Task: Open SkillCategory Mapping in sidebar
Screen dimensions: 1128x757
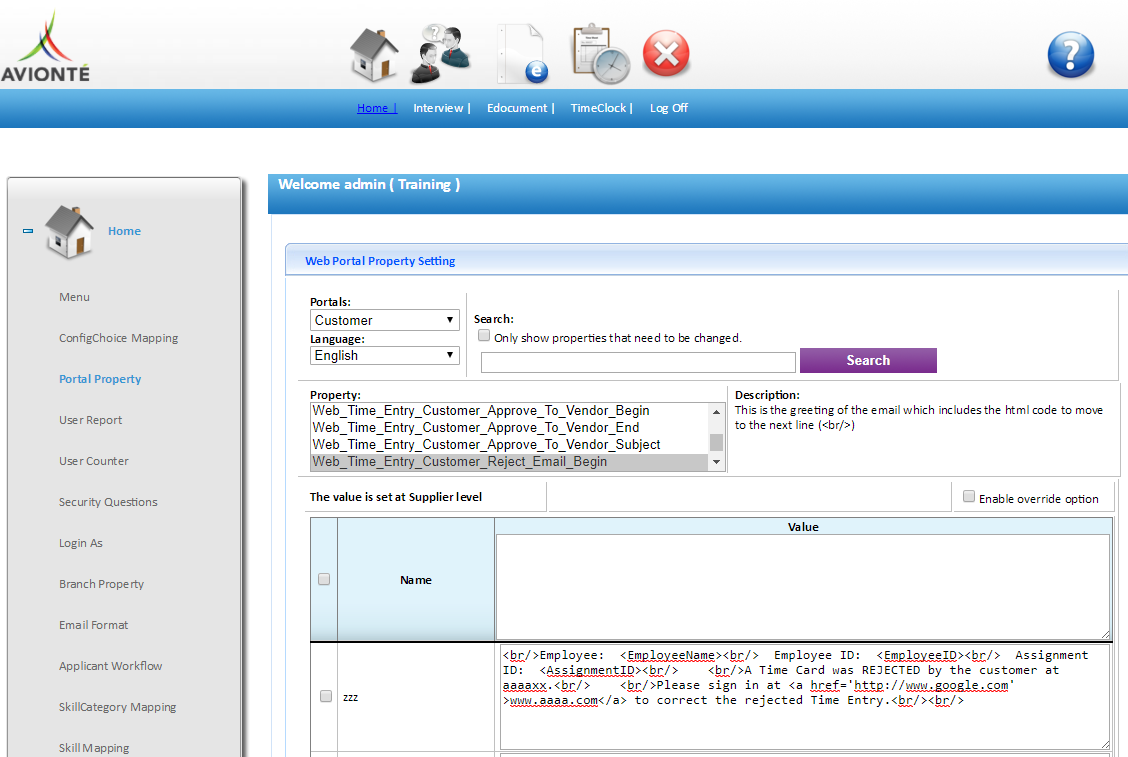Action: pos(117,707)
